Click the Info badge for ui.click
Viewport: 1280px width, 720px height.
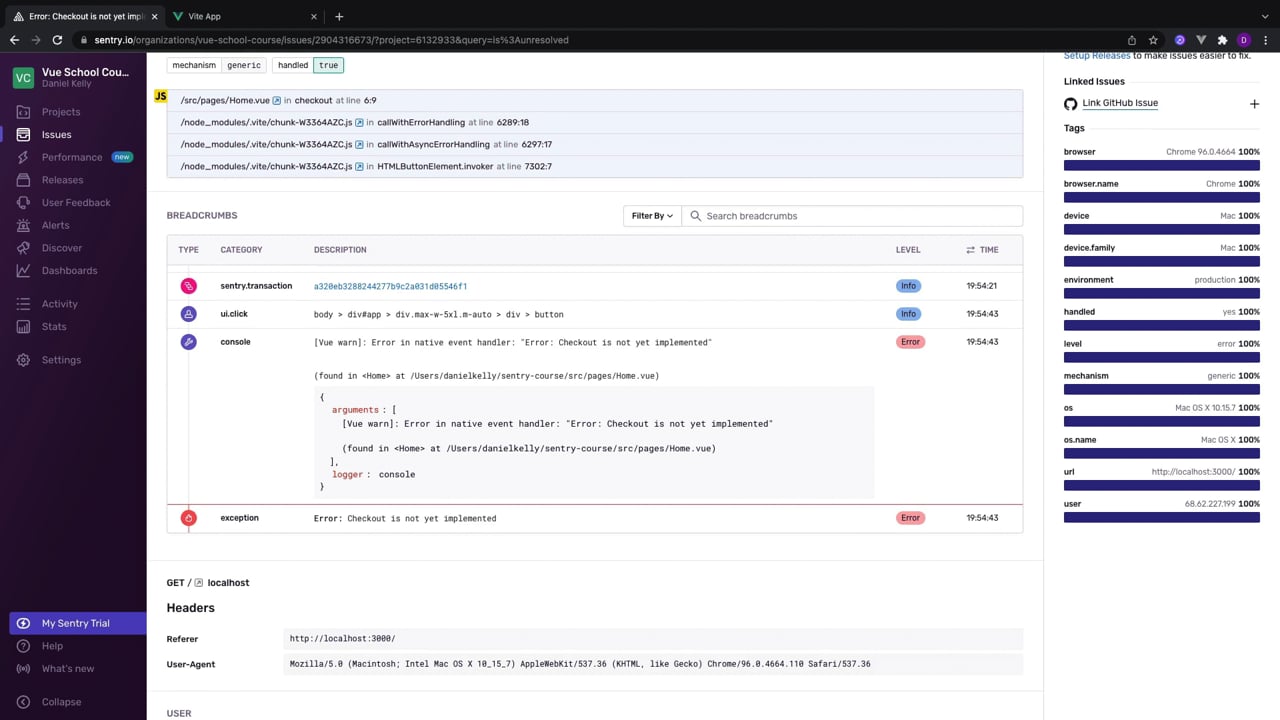(x=908, y=314)
